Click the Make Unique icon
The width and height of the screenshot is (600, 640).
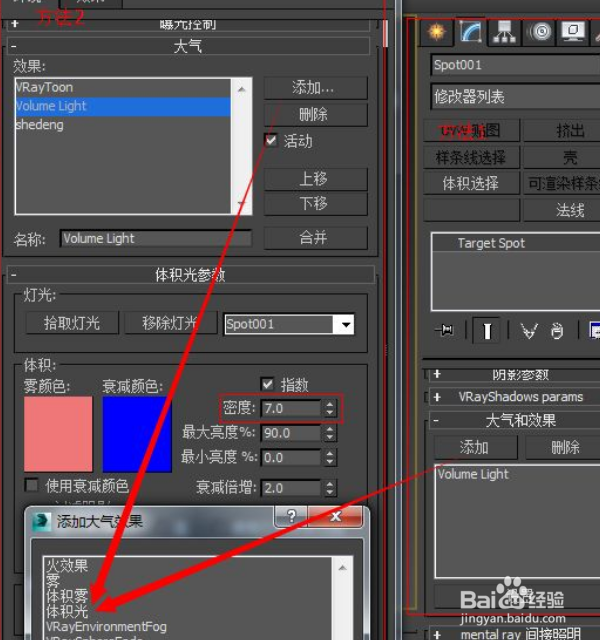point(529,330)
